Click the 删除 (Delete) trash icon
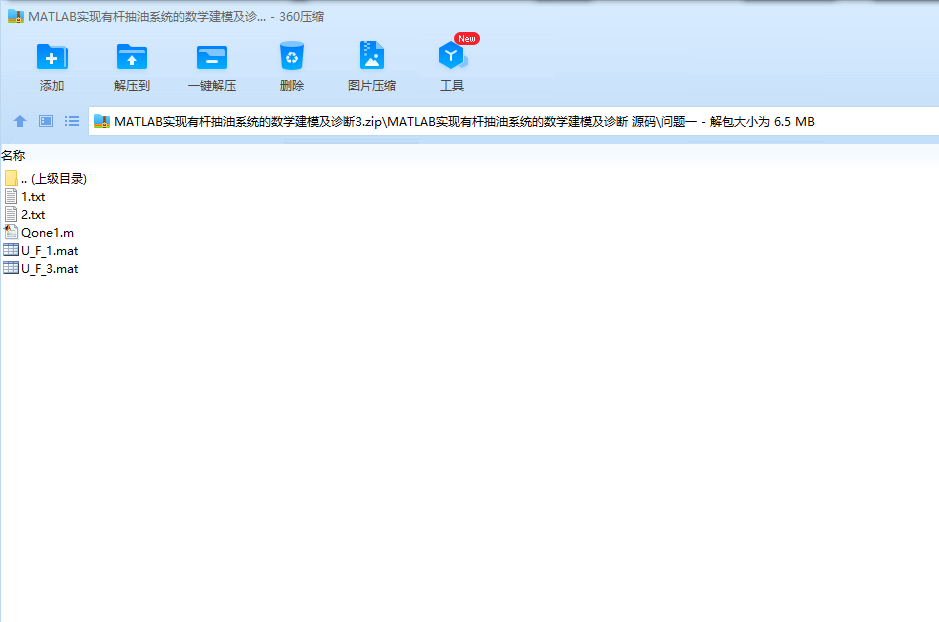 click(292, 56)
